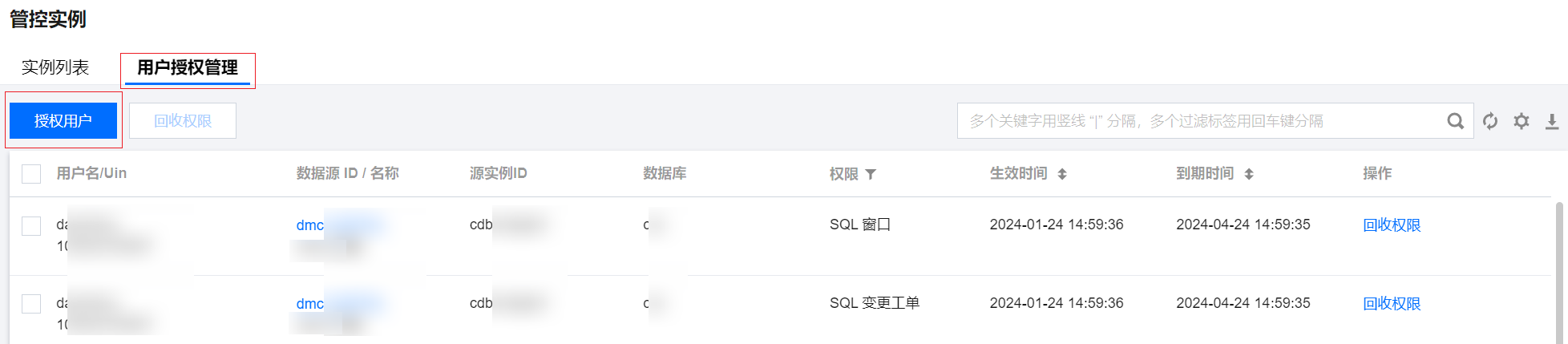Check the SQL 窗口 row checkbox
This screenshot has height=344, width=1568.
(31, 226)
